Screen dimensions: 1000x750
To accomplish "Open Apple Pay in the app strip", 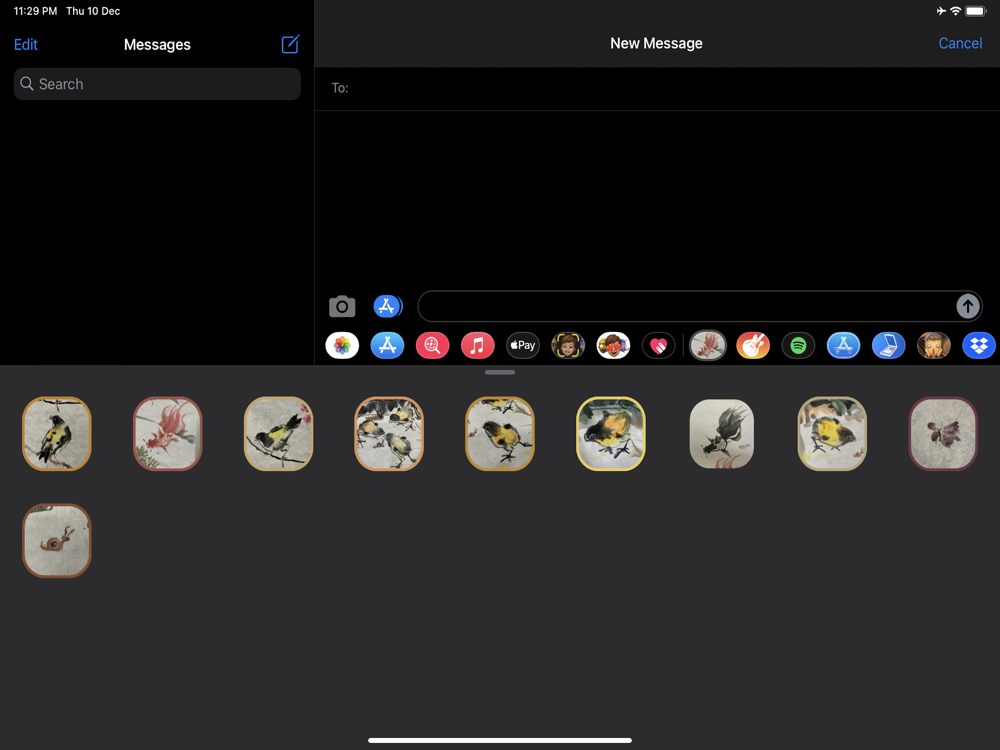I will 522,346.
